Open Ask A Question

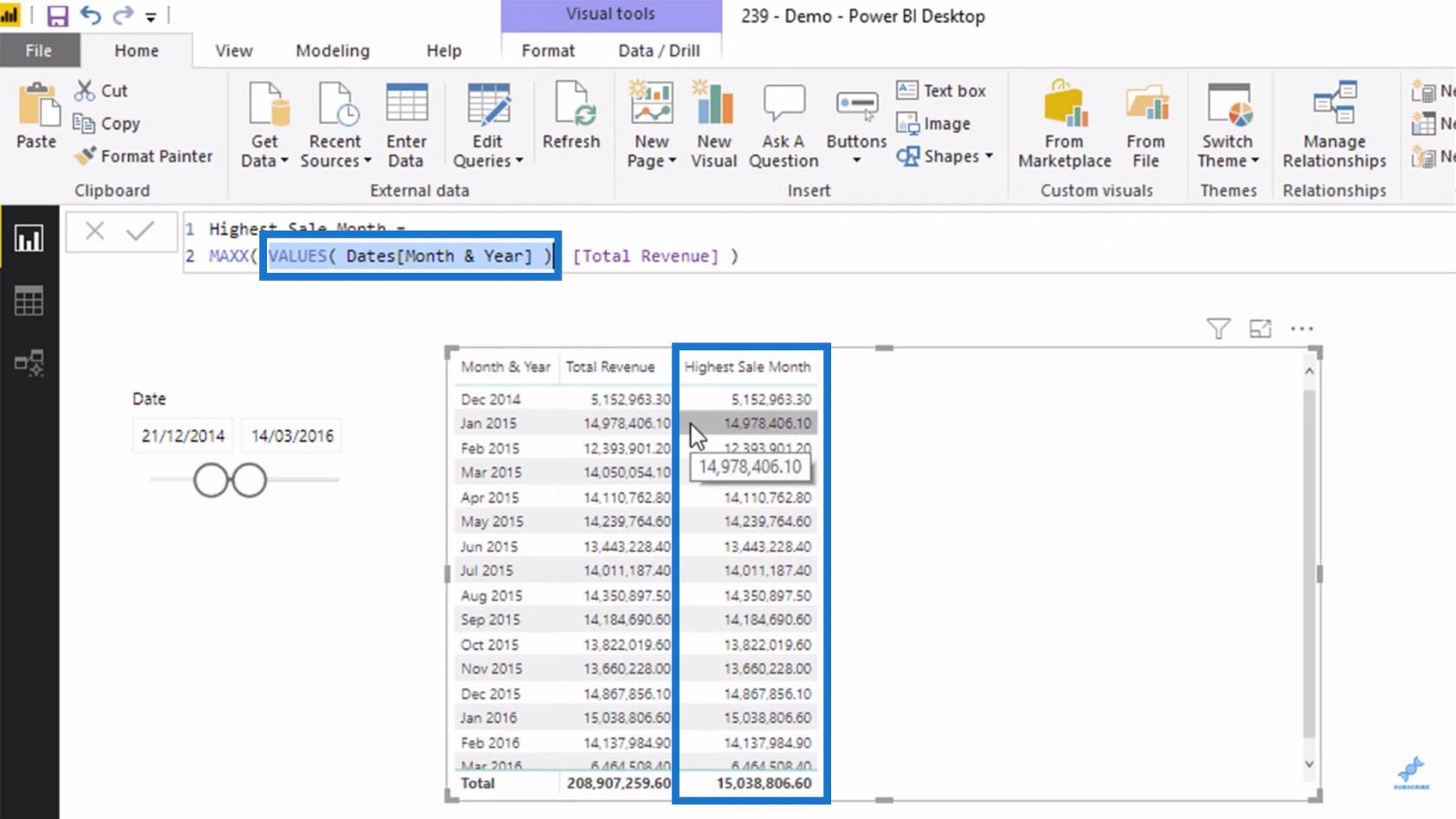coord(783,125)
